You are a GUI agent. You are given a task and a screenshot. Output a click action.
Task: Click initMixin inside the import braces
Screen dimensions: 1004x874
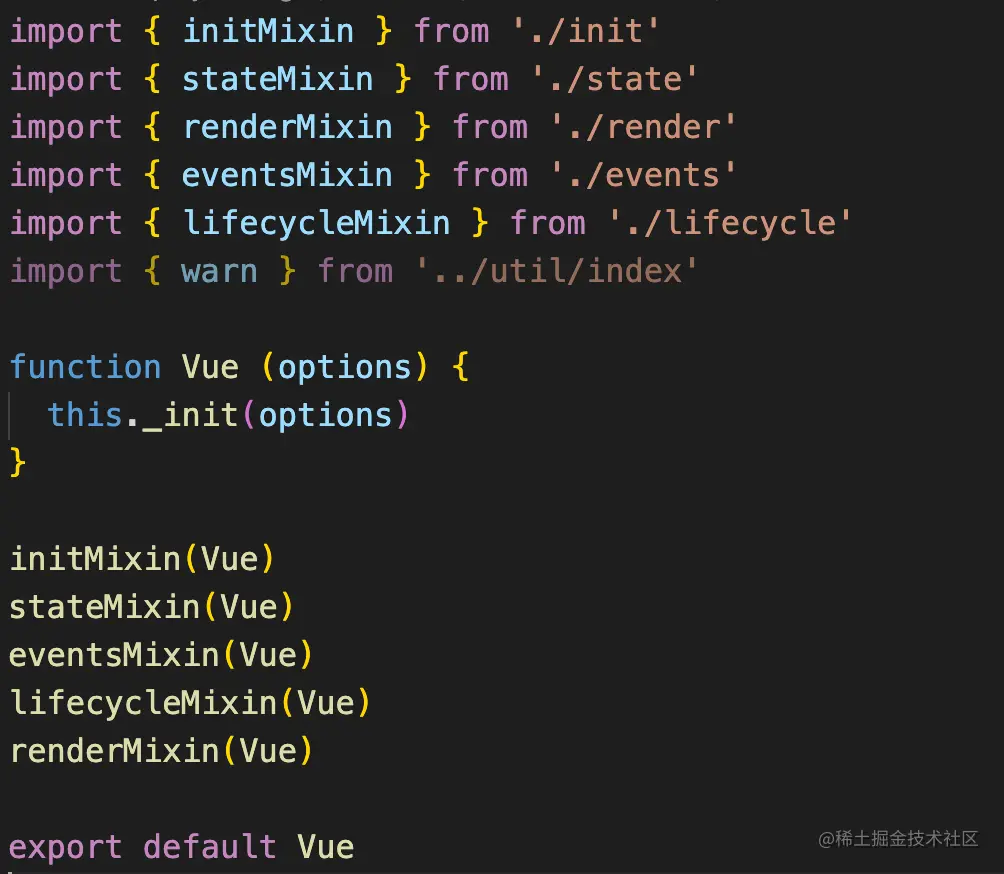point(267,31)
